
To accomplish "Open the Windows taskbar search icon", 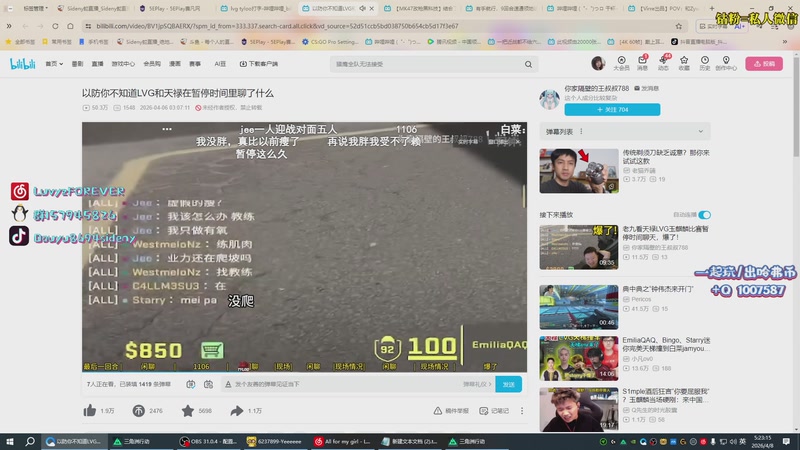I will [30, 441].
